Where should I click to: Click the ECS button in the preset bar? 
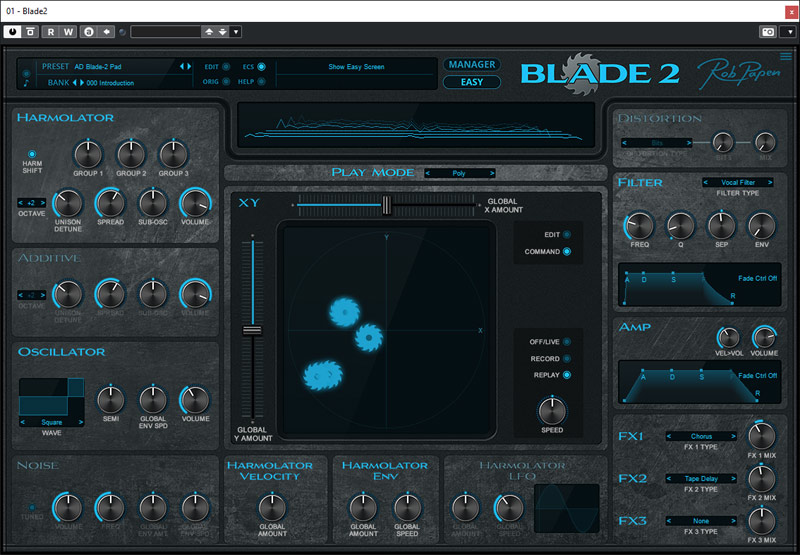coord(261,67)
